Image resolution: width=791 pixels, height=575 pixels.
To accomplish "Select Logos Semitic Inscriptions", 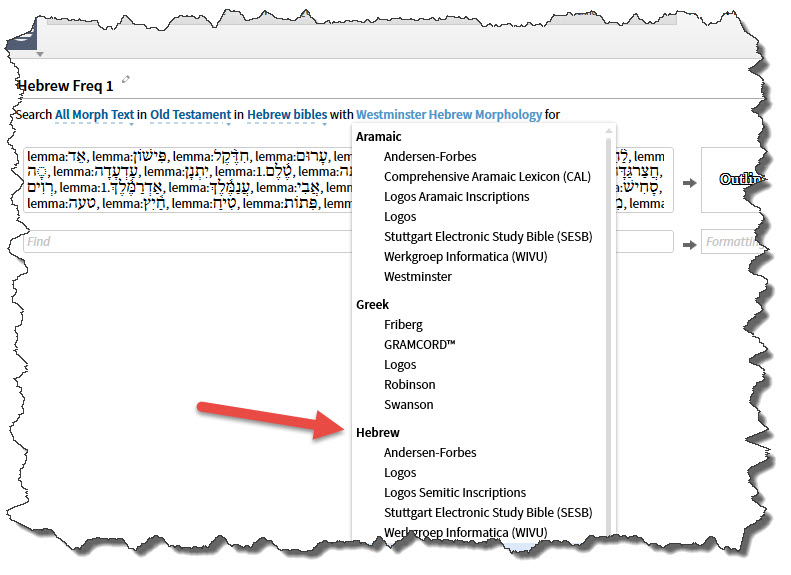I will 455,493.
